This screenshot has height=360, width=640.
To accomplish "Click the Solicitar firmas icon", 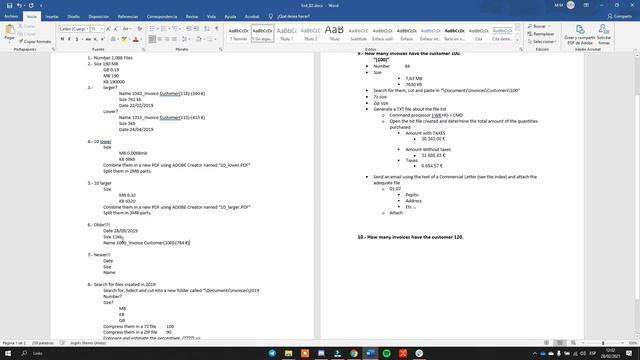I will pos(604,34).
